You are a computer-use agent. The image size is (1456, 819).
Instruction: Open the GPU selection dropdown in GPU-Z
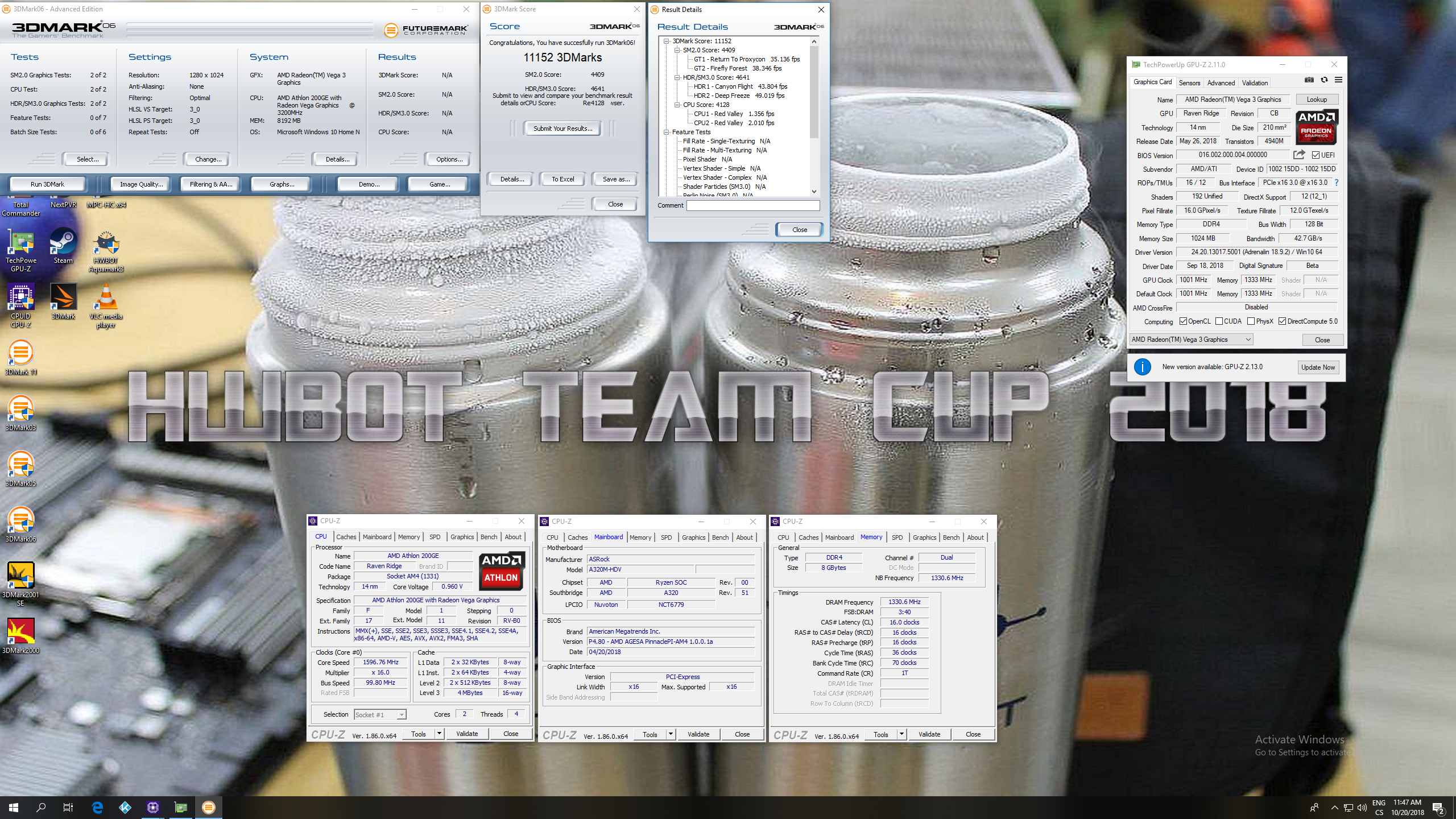click(1192, 340)
